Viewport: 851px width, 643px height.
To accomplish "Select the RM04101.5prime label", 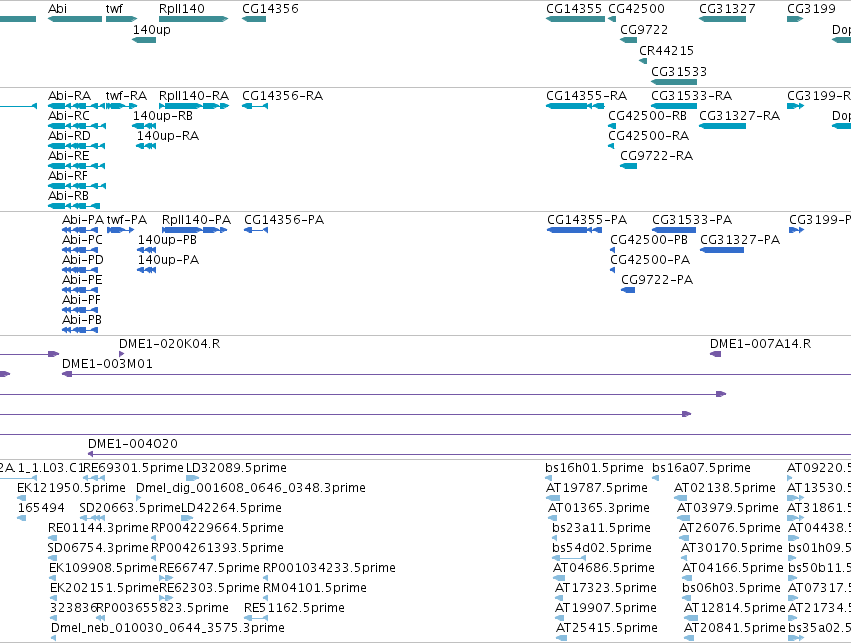I will pos(315,588).
